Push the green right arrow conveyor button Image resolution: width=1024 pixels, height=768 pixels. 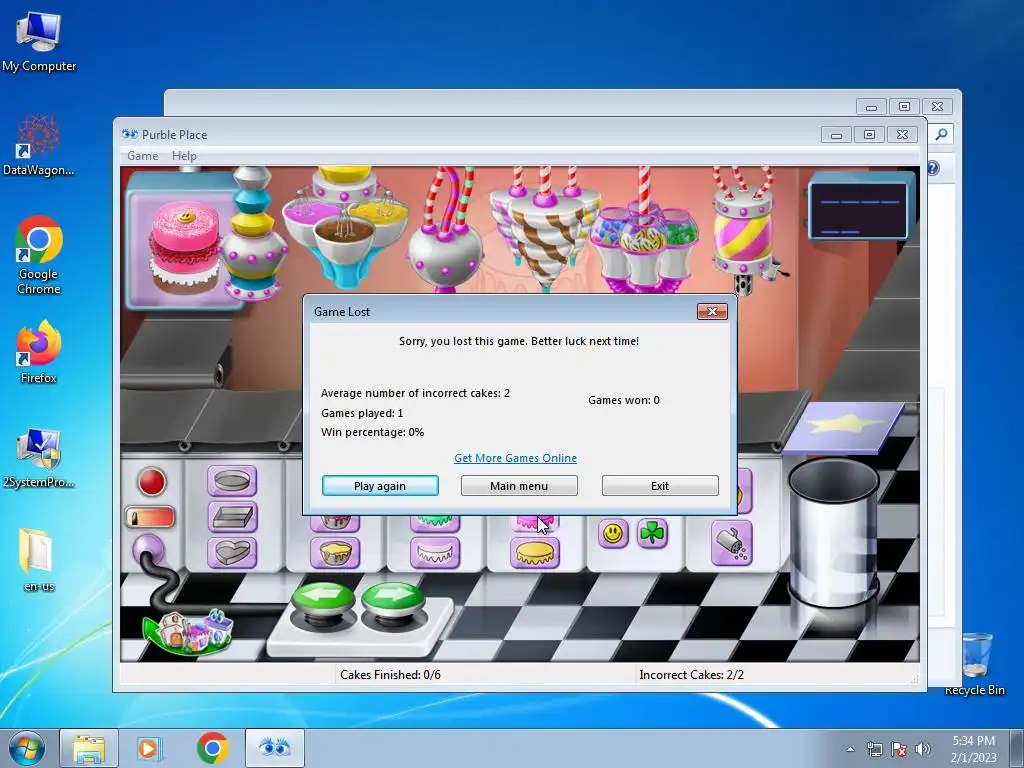[x=392, y=598]
